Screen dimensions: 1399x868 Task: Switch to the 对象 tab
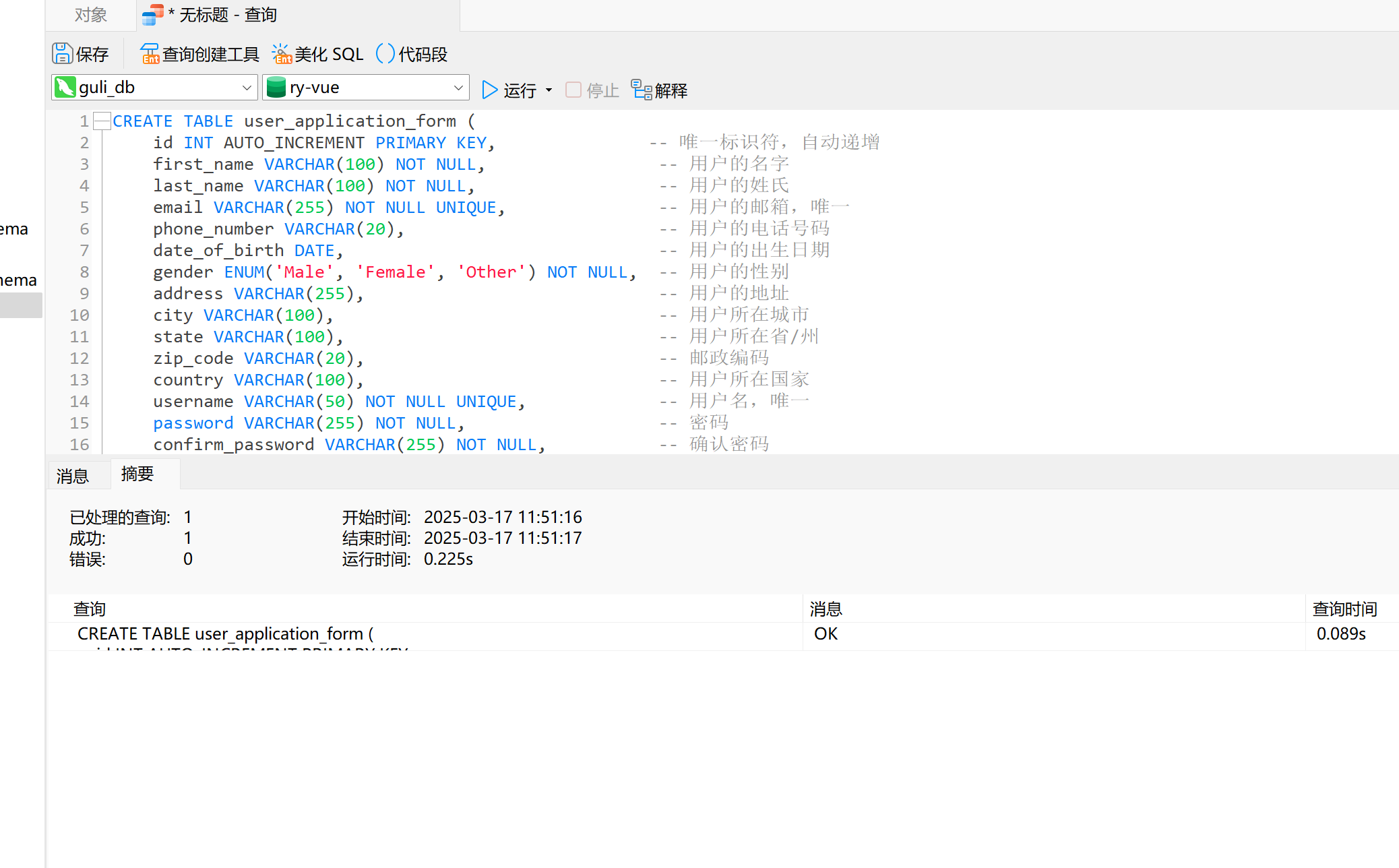90,15
